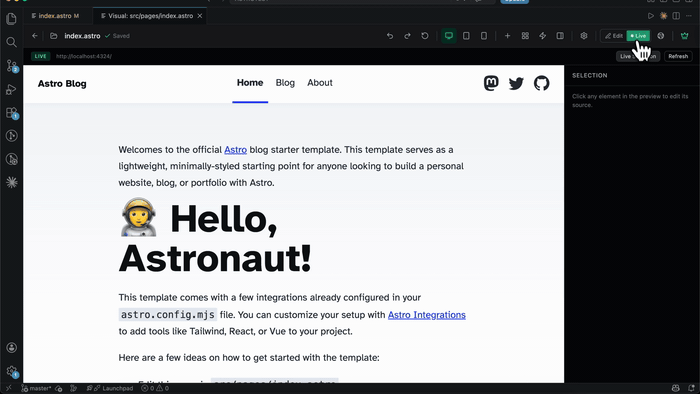Click the Split Editor icon
Viewport: 700px width, 394px height.
[676, 16]
